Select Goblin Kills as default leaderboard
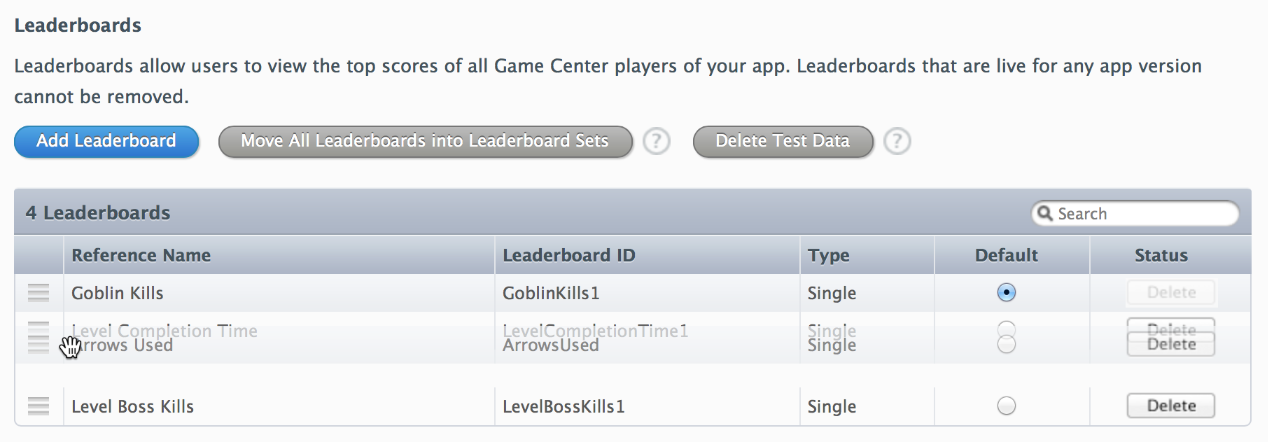Screen dimensions: 1268x442 (x=1007, y=293)
